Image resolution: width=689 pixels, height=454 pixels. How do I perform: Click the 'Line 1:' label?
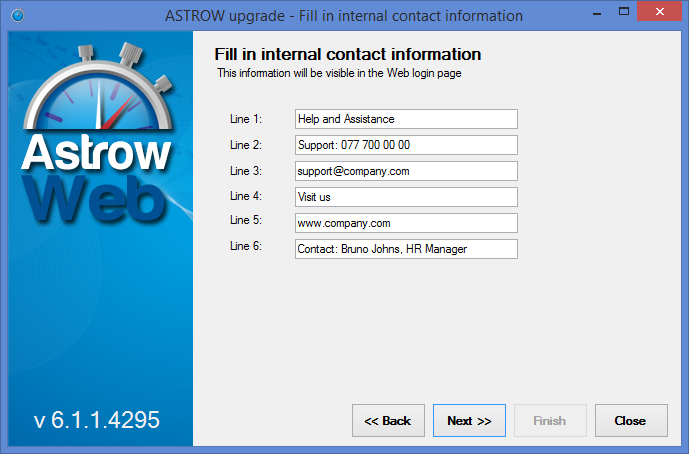click(245, 119)
